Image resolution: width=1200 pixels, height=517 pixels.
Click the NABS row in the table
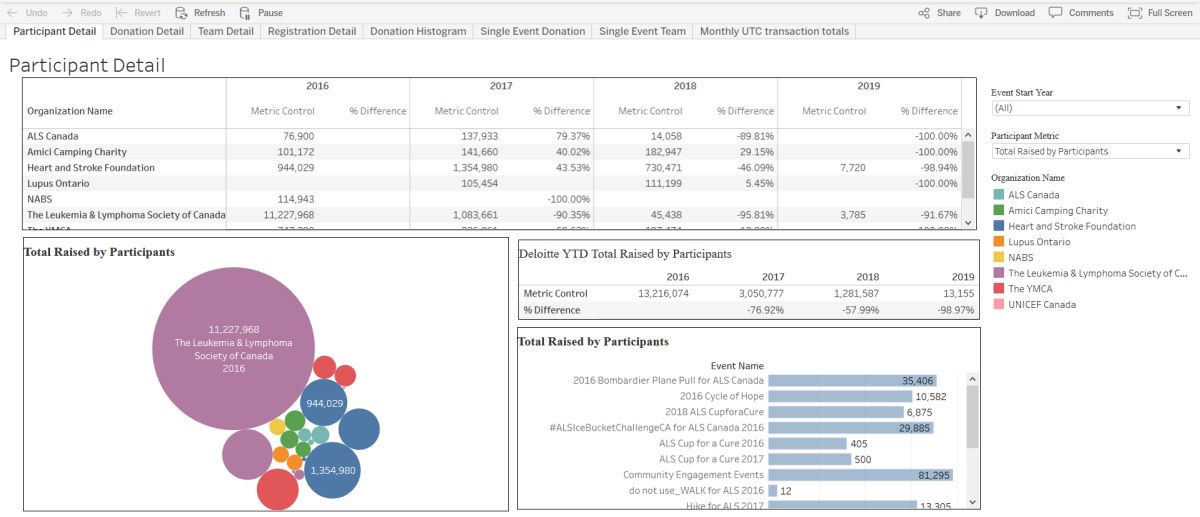(492, 200)
